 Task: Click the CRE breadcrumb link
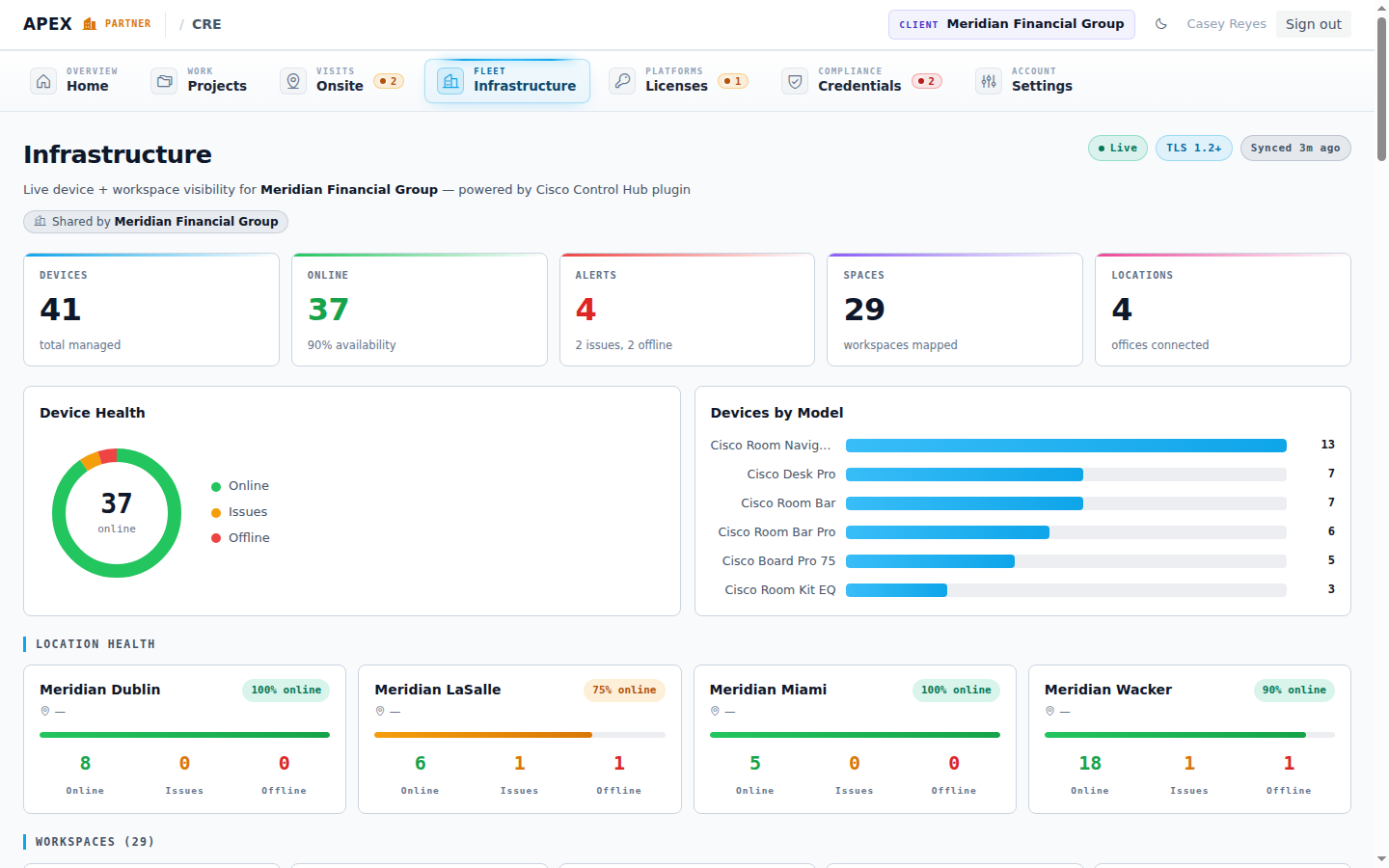[x=206, y=24]
